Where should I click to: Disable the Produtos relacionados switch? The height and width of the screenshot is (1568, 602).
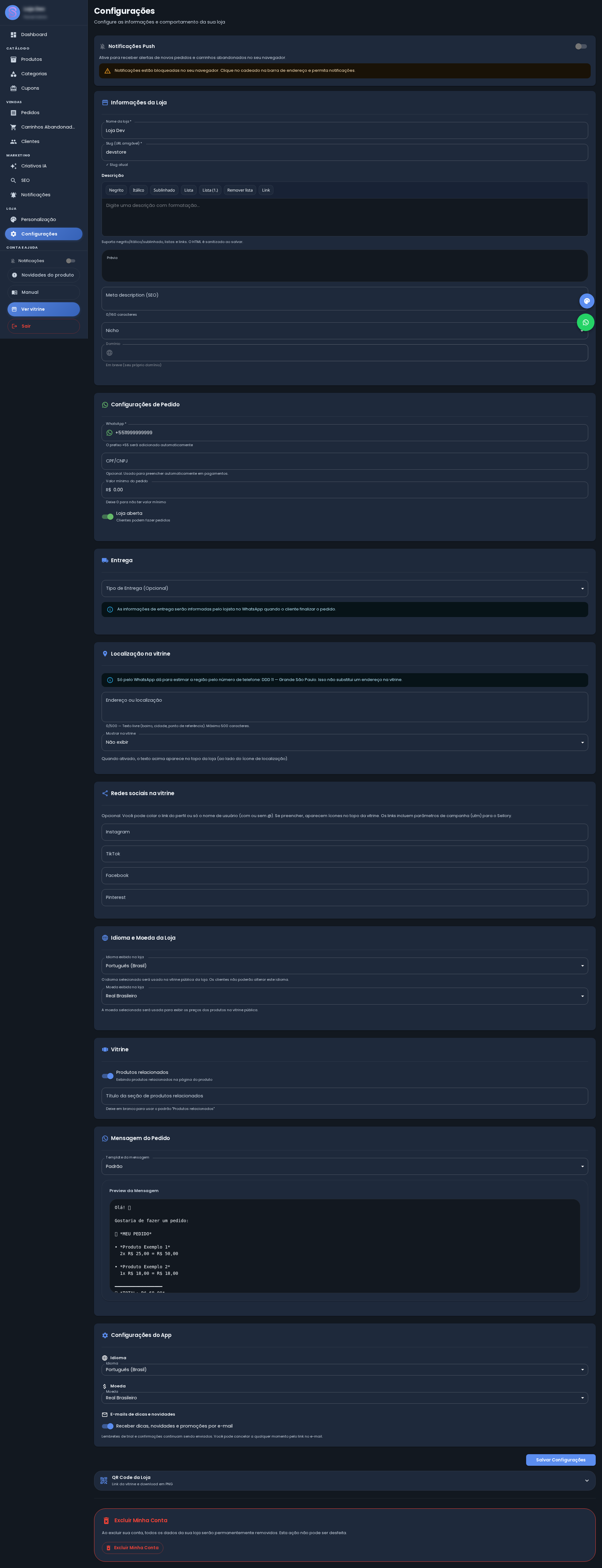[x=108, y=1075]
